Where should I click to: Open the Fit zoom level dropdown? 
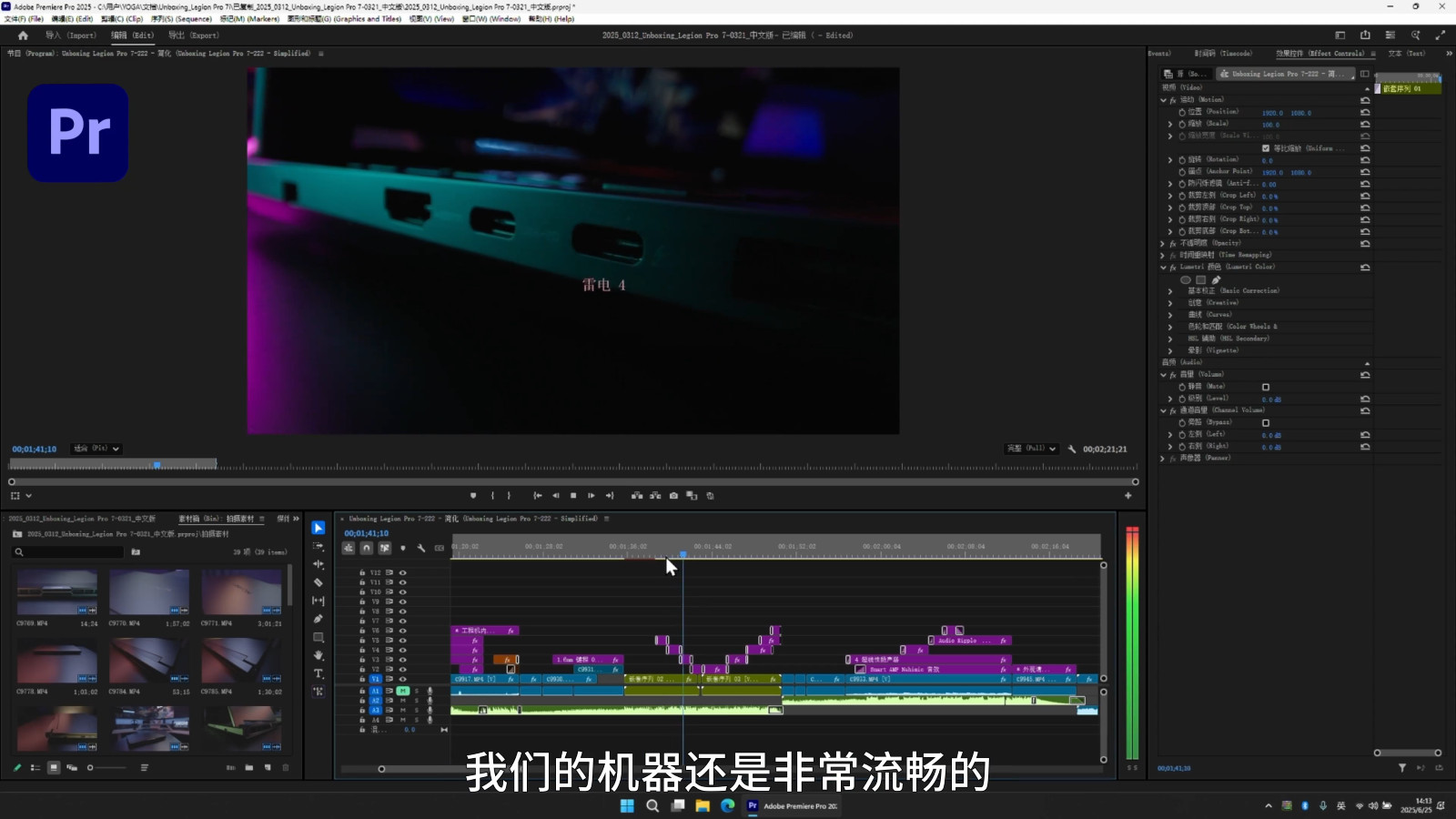tap(96, 449)
